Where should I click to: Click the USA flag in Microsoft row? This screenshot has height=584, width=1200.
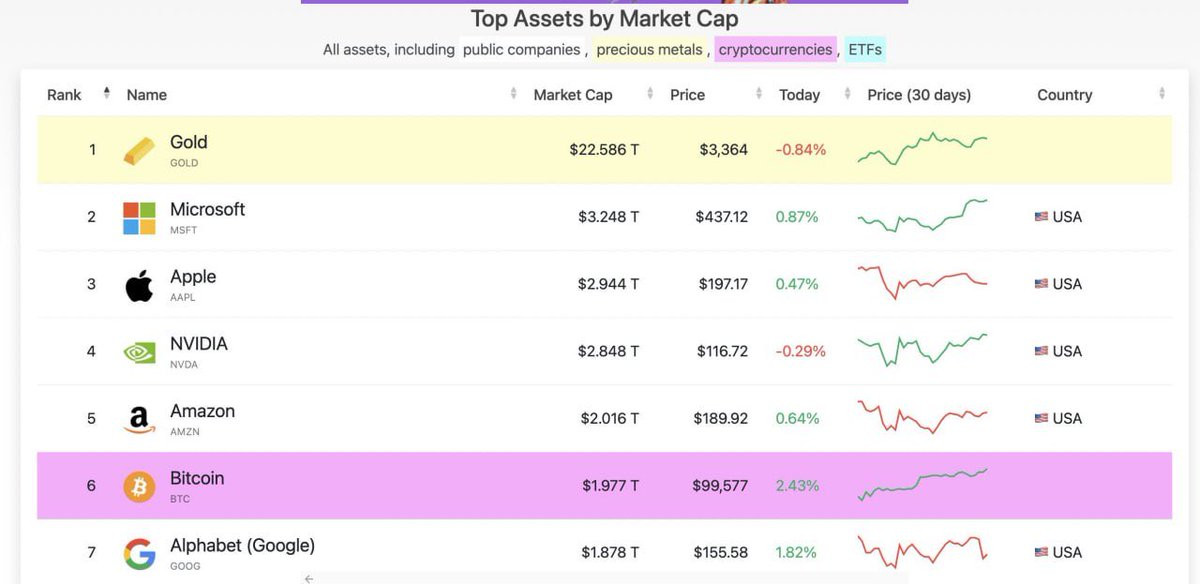(x=1041, y=217)
